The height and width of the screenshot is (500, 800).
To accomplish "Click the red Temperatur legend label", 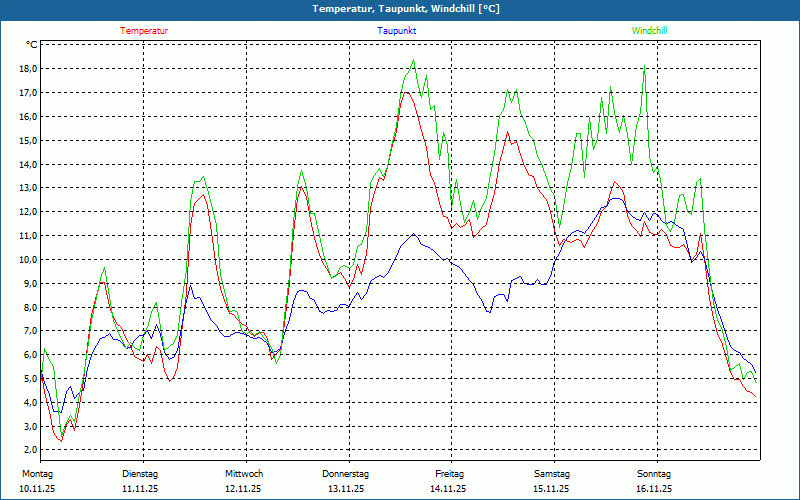I will tap(144, 31).
